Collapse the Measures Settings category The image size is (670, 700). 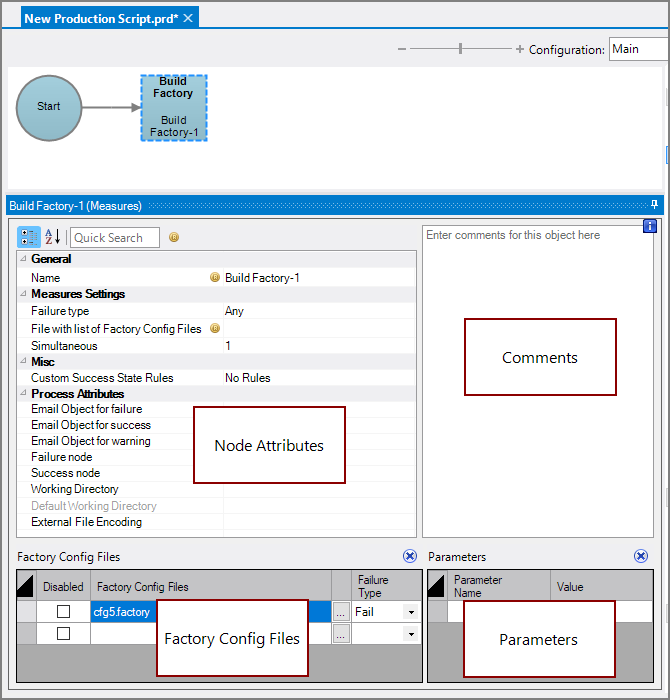[23, 294]
